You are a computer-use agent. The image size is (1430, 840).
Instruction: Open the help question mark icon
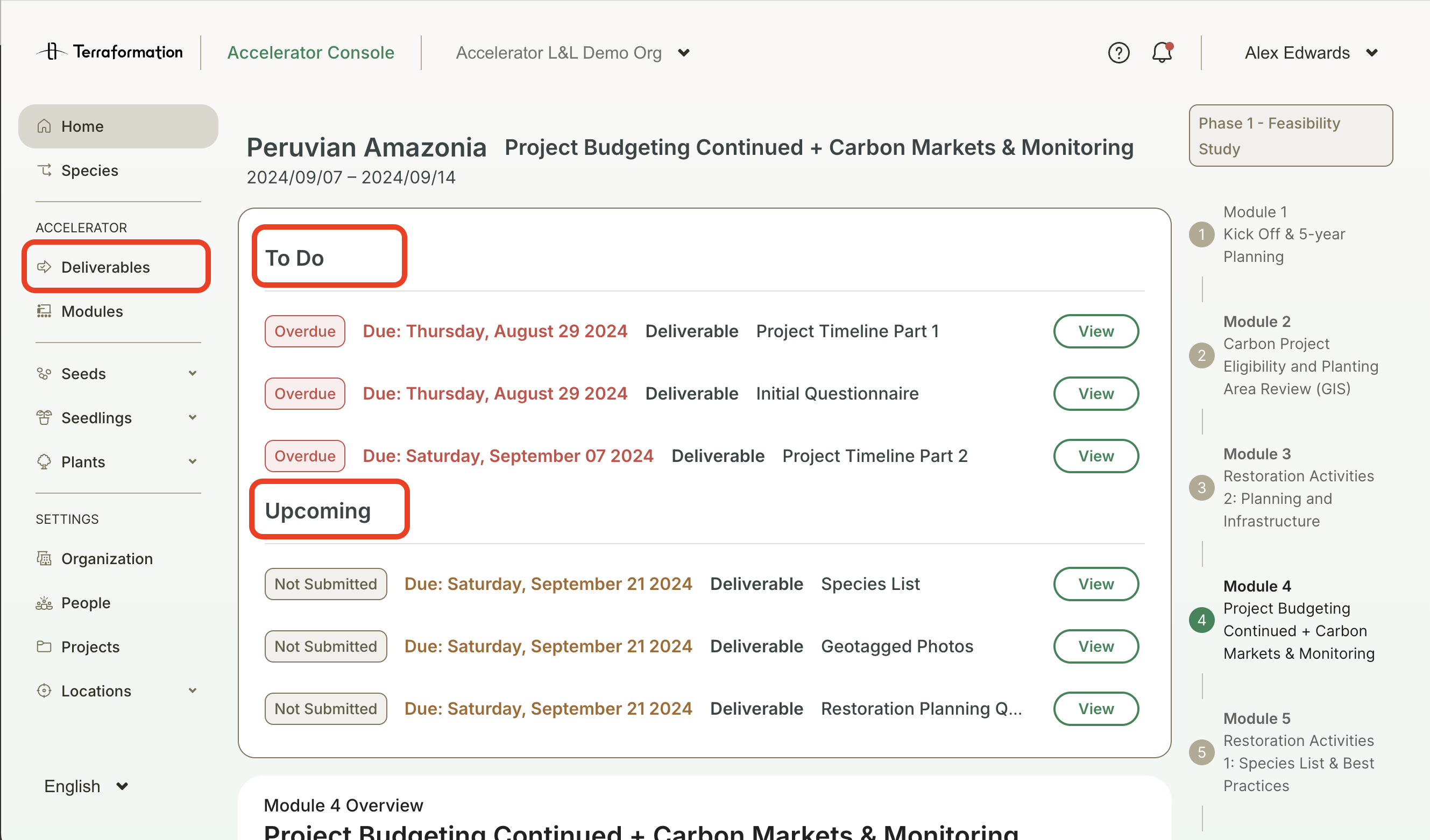tap(1118, 53)
